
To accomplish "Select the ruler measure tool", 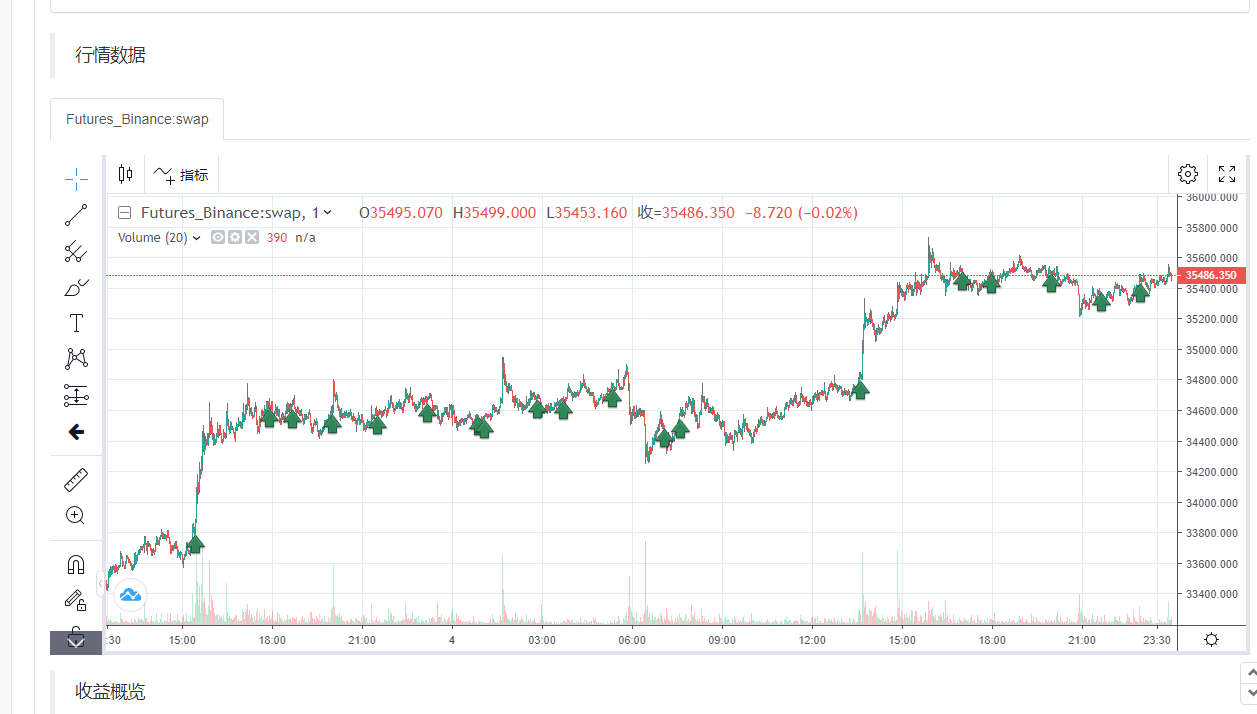I will click(76, 480).
